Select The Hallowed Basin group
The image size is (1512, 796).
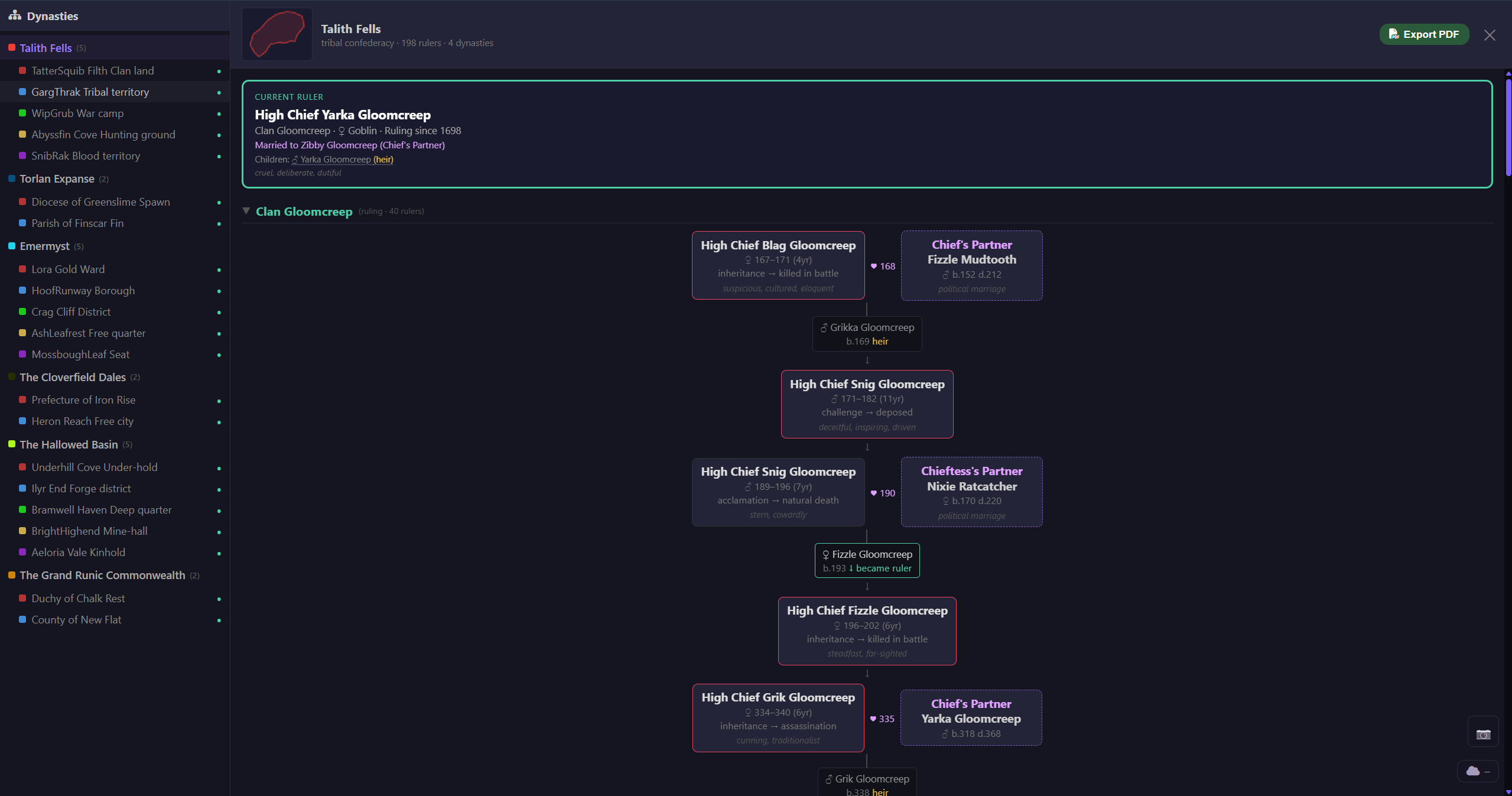tap(115, 444)
